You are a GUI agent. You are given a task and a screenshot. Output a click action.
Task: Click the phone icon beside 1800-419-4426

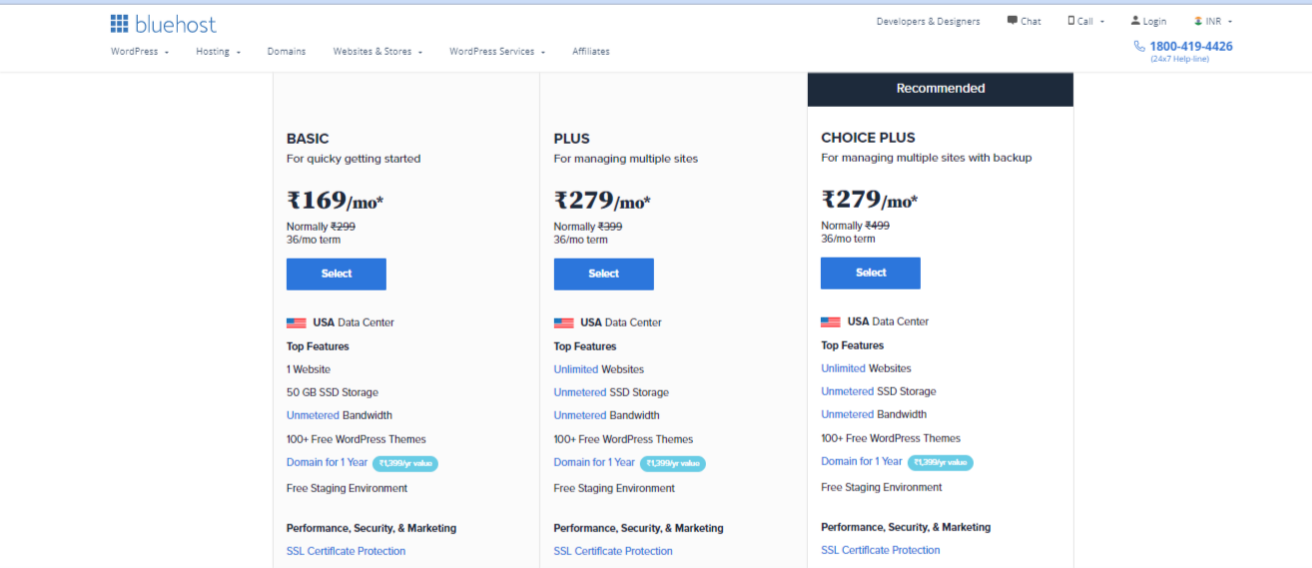pyautogui.click(x=1139, y=46)
